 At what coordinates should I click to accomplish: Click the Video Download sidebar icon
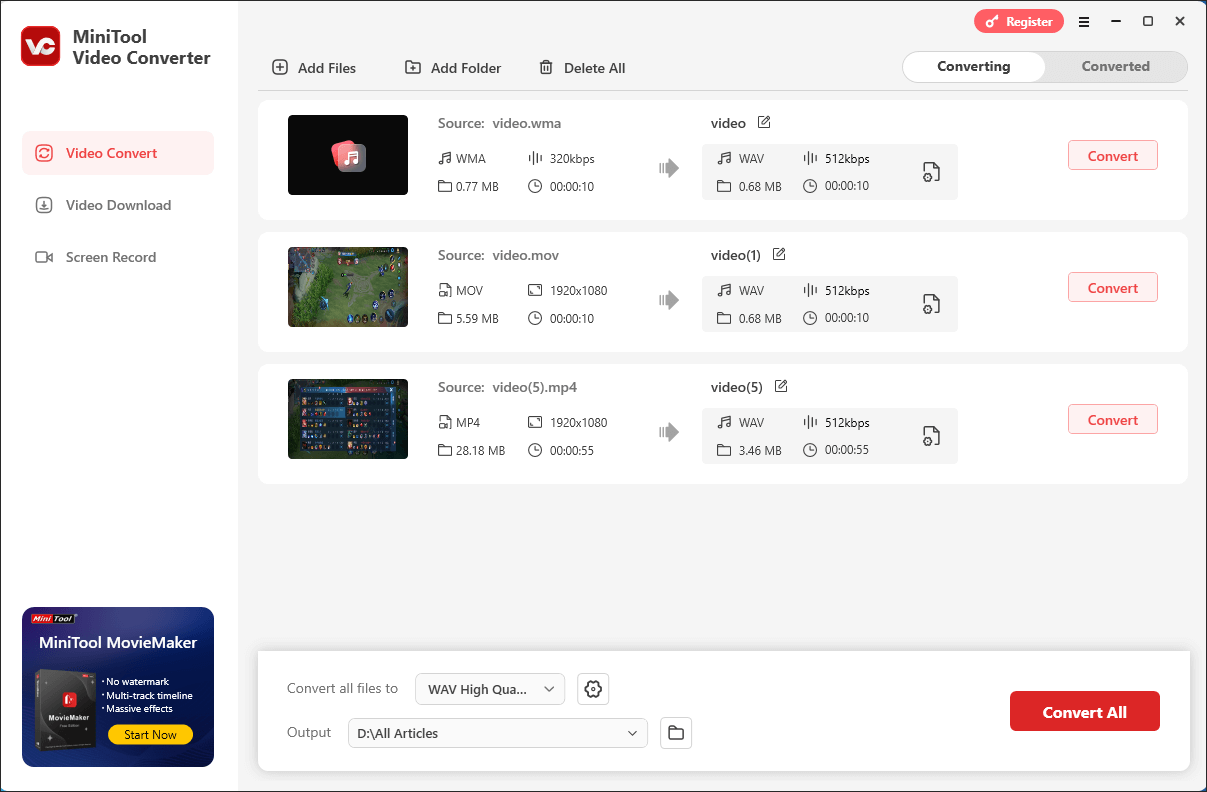(x=44, y=205)
